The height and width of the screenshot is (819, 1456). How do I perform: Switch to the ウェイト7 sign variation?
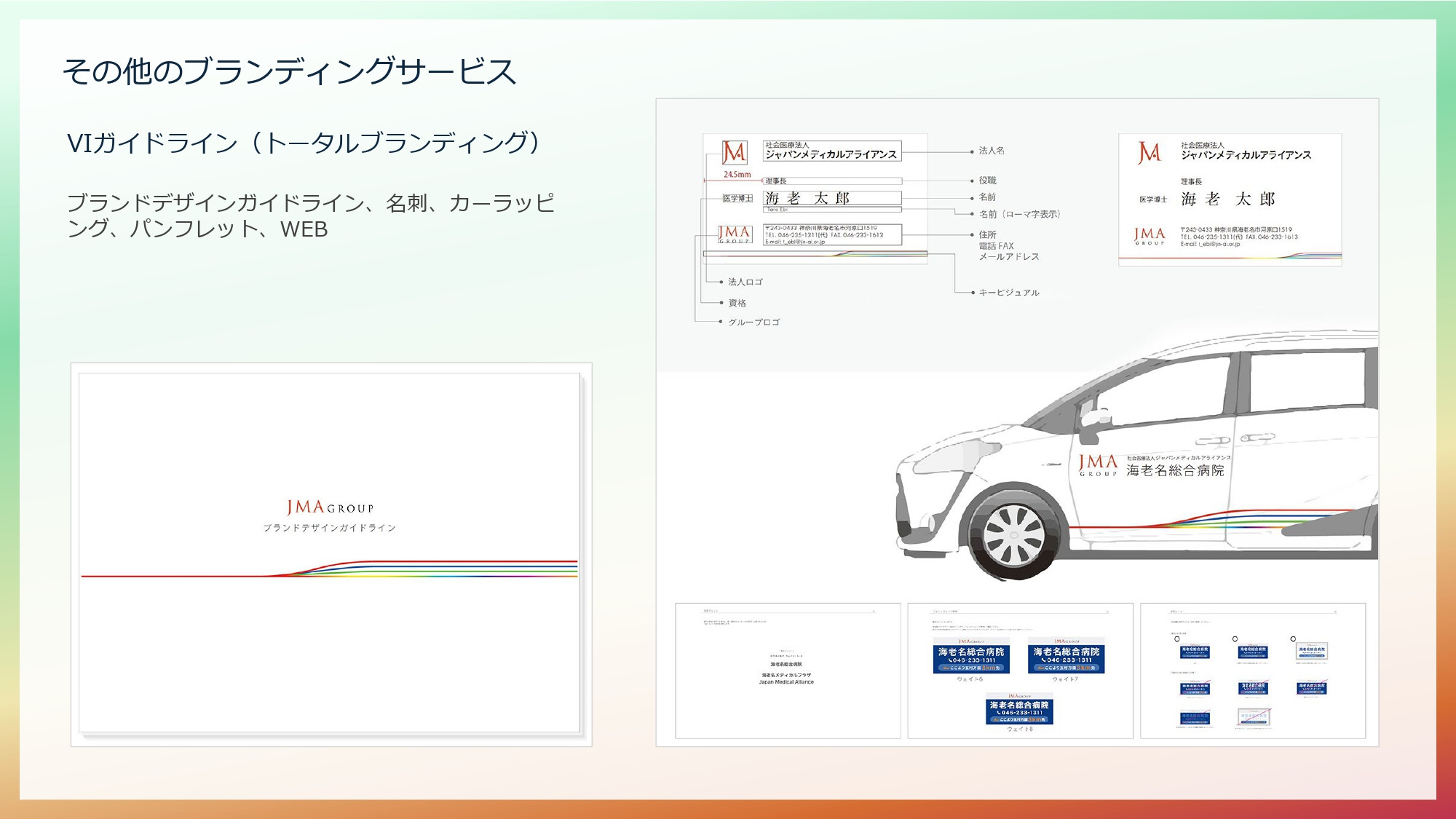1067,655
